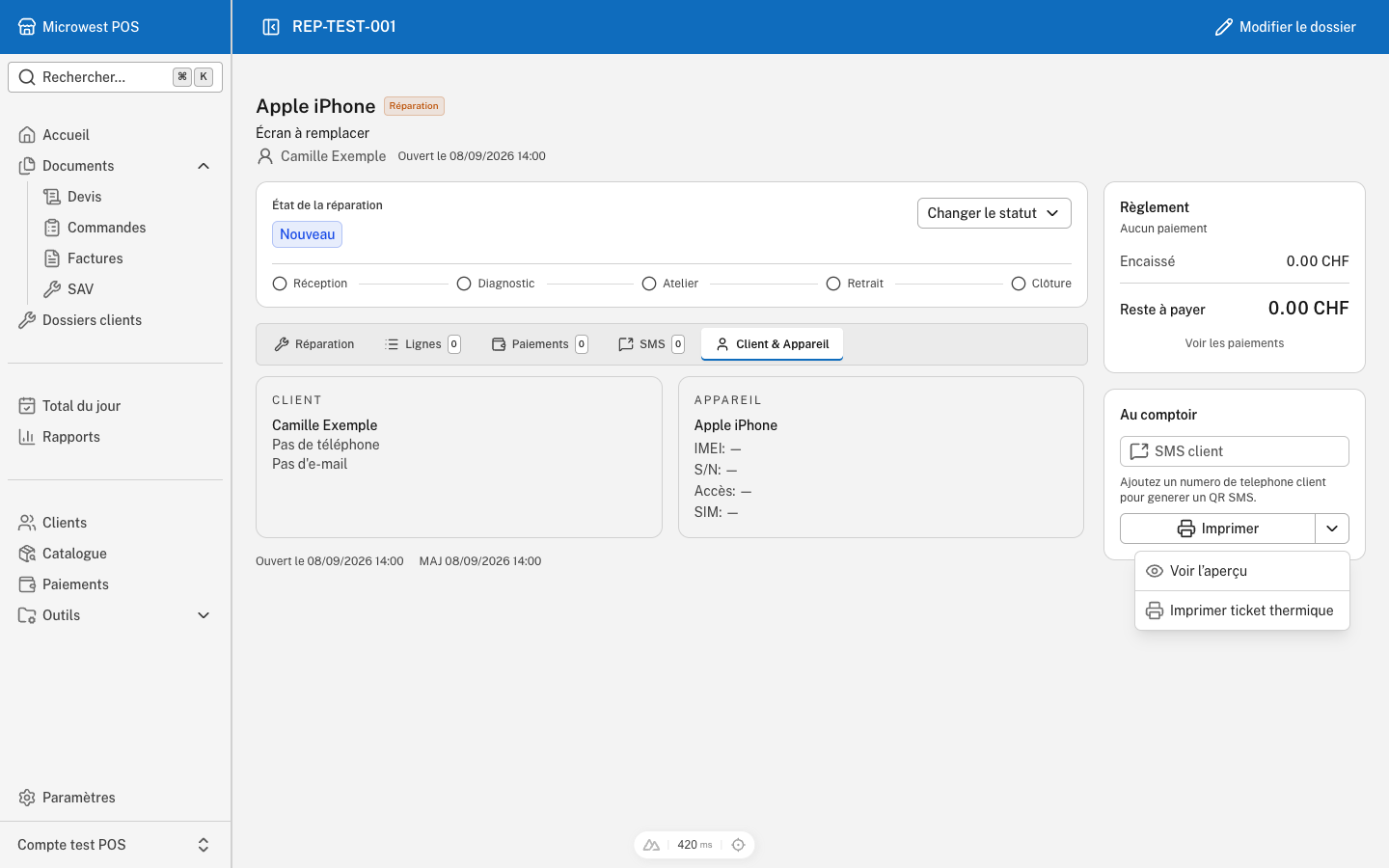
Task: Click the Devis document icon
Action: click(52, 197)
